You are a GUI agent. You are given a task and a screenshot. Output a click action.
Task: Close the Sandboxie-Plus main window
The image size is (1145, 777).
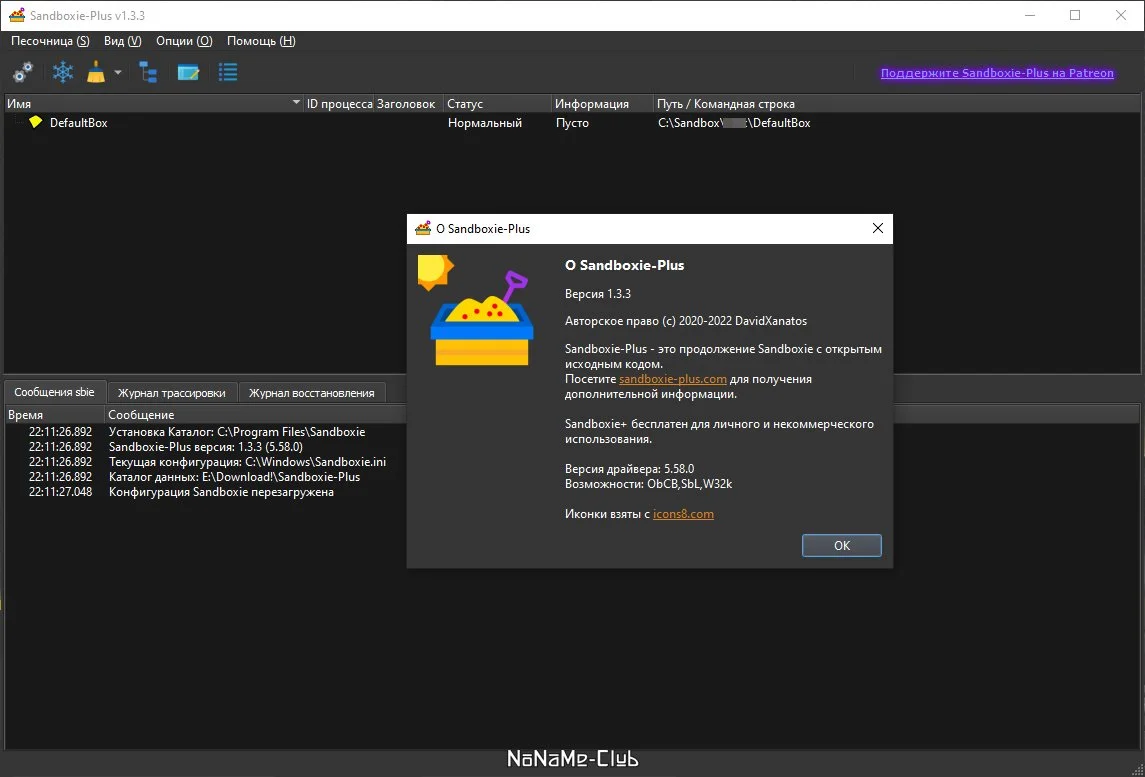(1121, 15)
